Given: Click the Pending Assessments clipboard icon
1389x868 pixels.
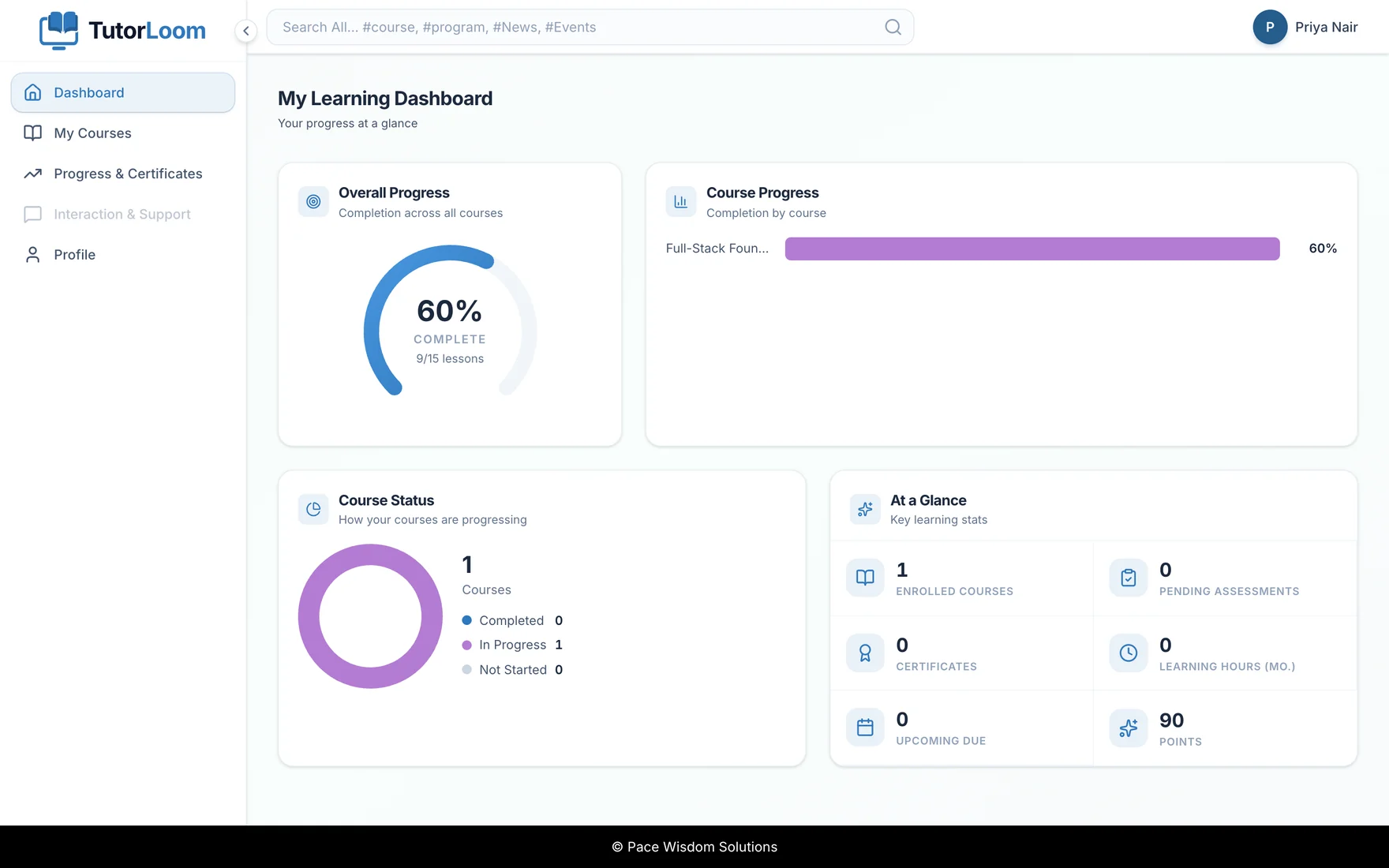Looking at the screenshot, I should pyautogui.click(x=1129, y=578).
